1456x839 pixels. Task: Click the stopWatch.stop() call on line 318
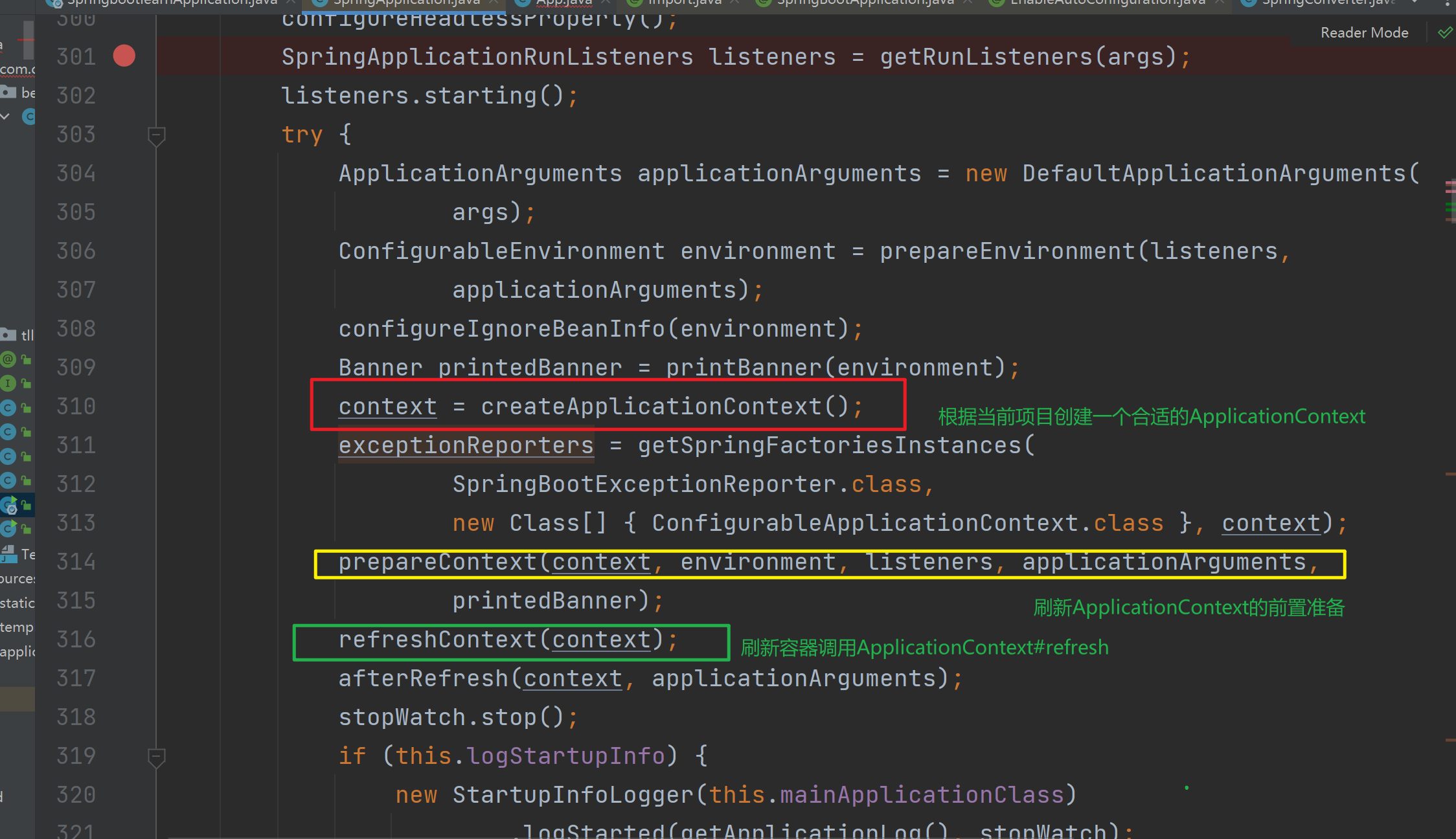point(452,717)
